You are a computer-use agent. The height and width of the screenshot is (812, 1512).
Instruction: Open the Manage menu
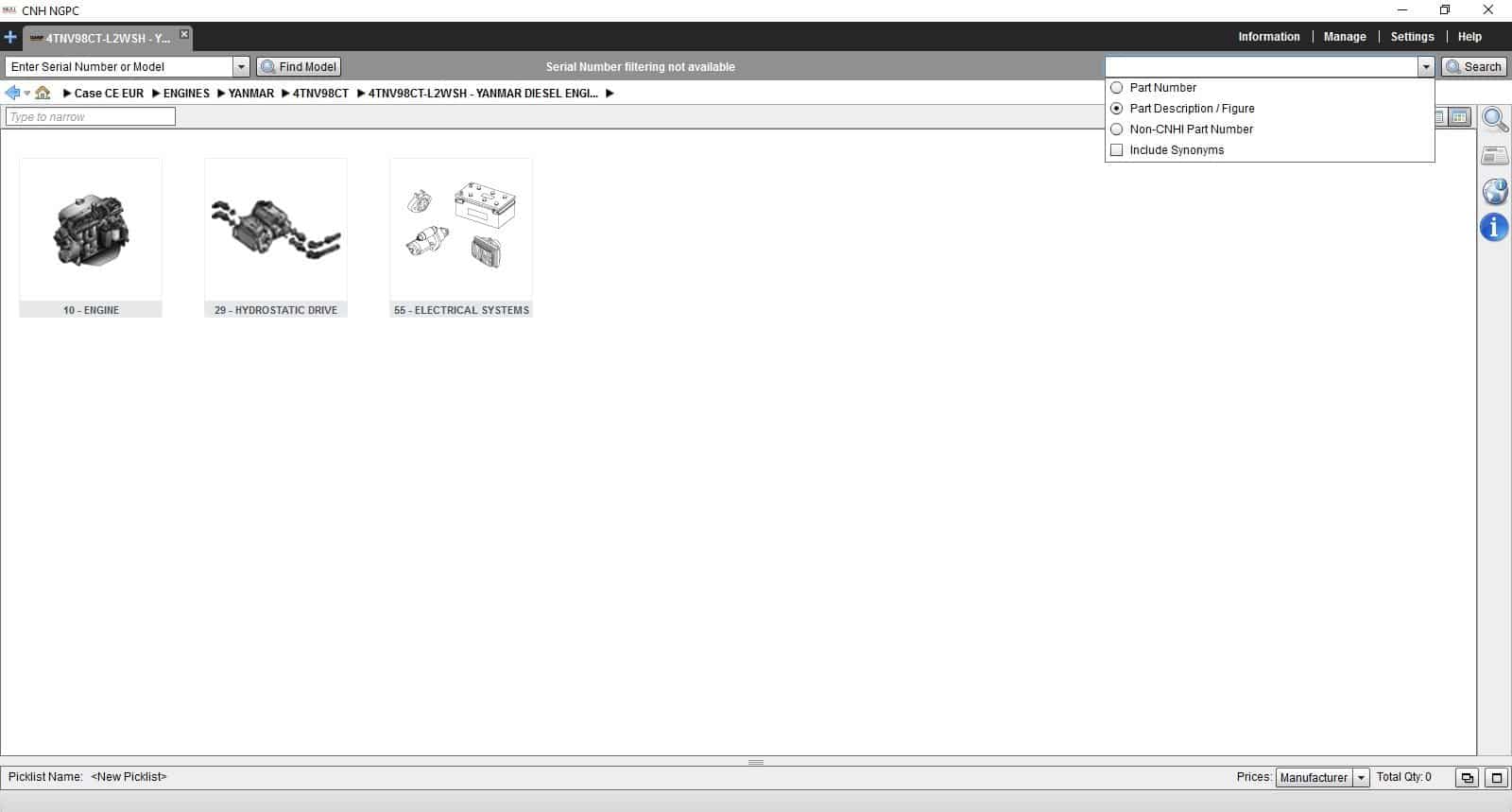1345,37
